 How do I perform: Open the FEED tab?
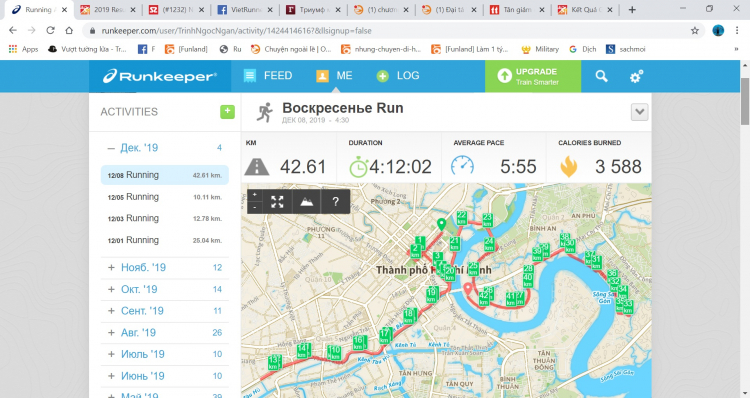[x=268, y=76]
